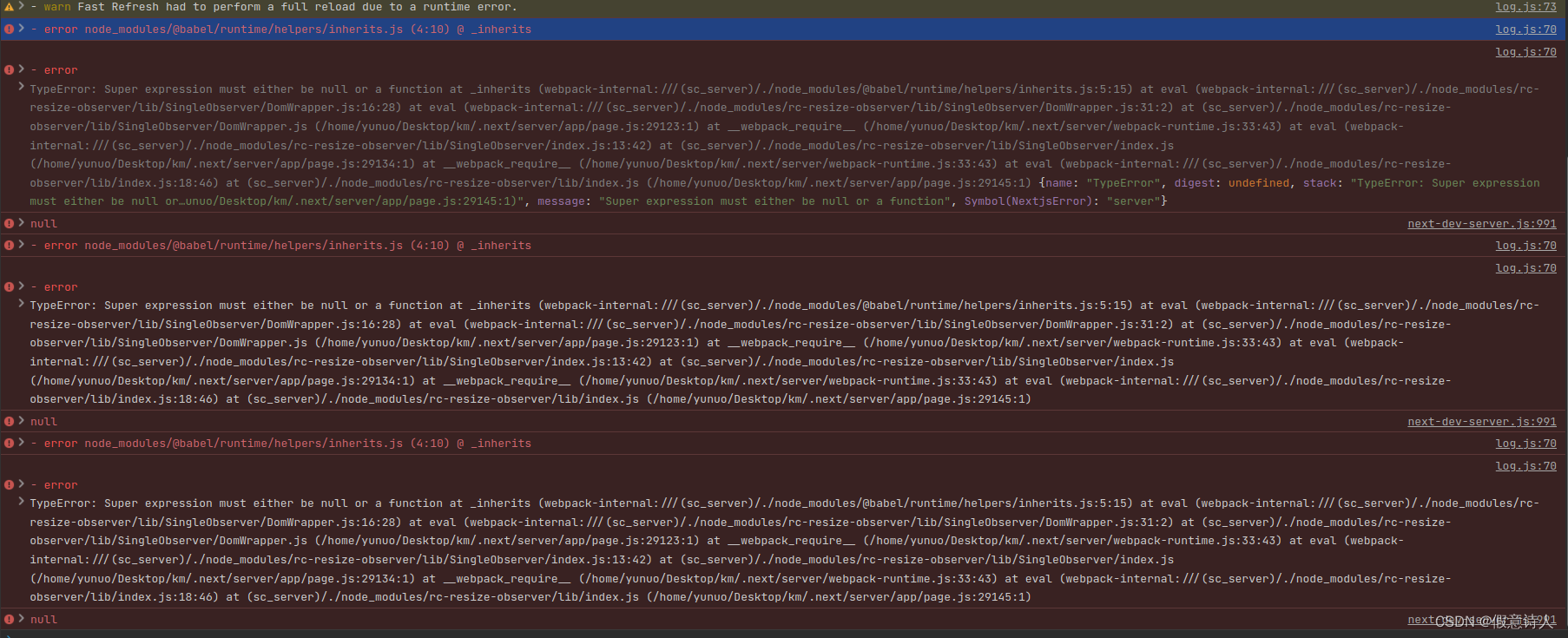
Task: Expand the first '- error' entry arrow
Action: pos(22,69)
